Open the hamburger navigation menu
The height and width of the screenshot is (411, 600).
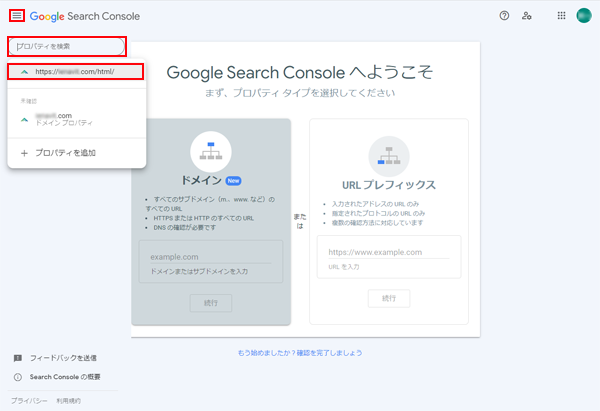17,16
